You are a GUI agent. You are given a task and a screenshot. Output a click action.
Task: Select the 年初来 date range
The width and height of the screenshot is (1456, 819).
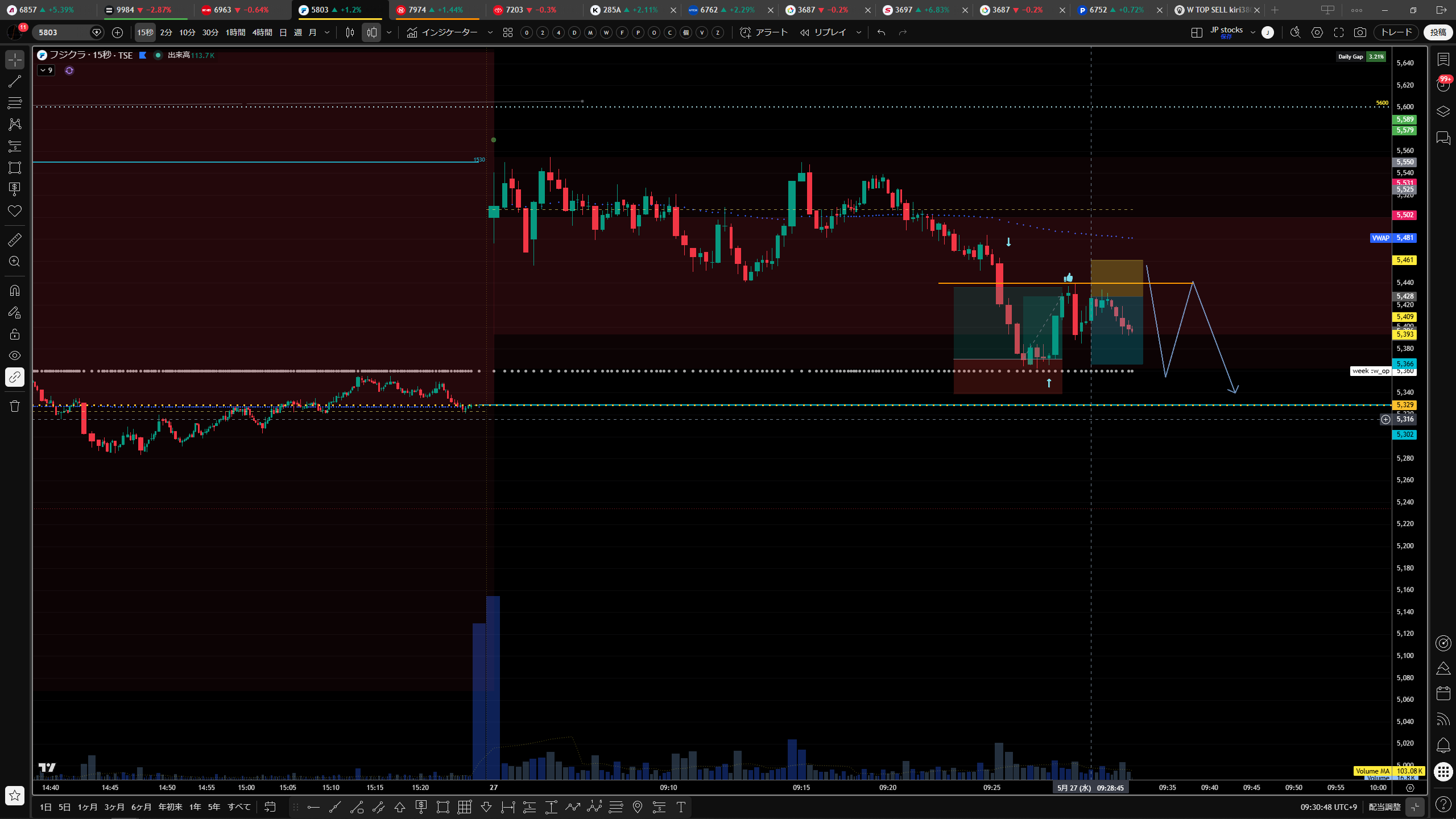pyautogui.click(x=170, y=807)
